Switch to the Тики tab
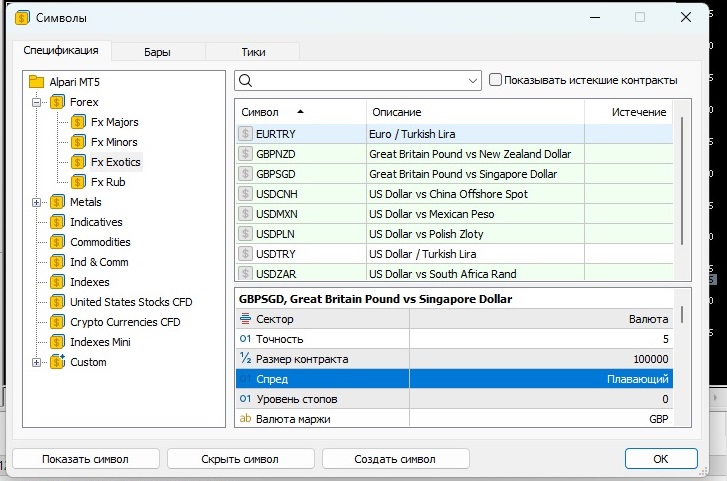This screenshot has width=727, height=481. click(x=253, y=51)
